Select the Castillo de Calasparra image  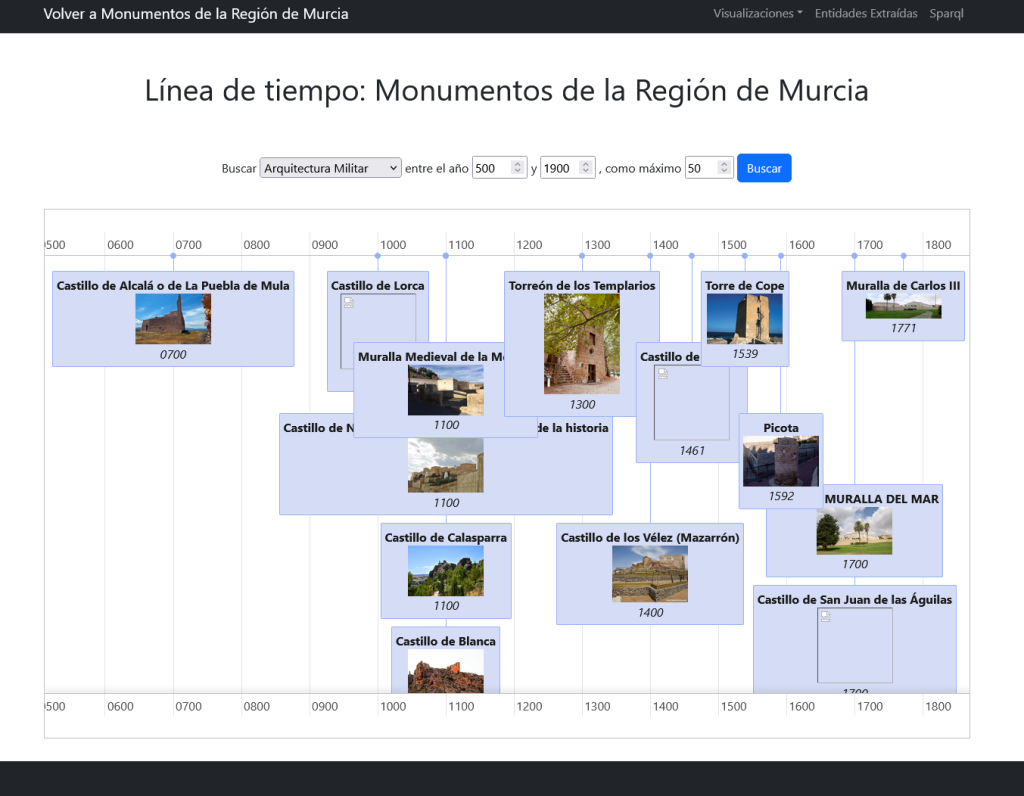pyautogui.click(x=445, y=571)
